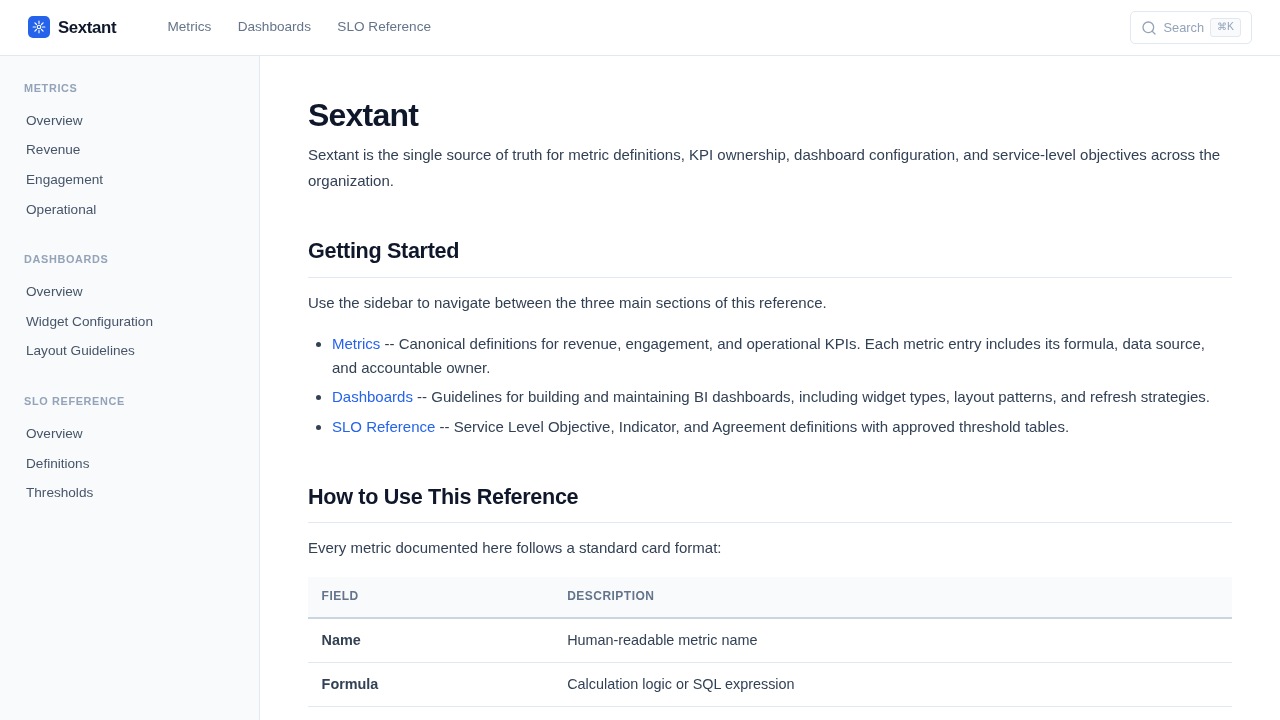Click the Sextant logo icon
This screenshot has width=1280, height=720.
(x=39, y=27)
